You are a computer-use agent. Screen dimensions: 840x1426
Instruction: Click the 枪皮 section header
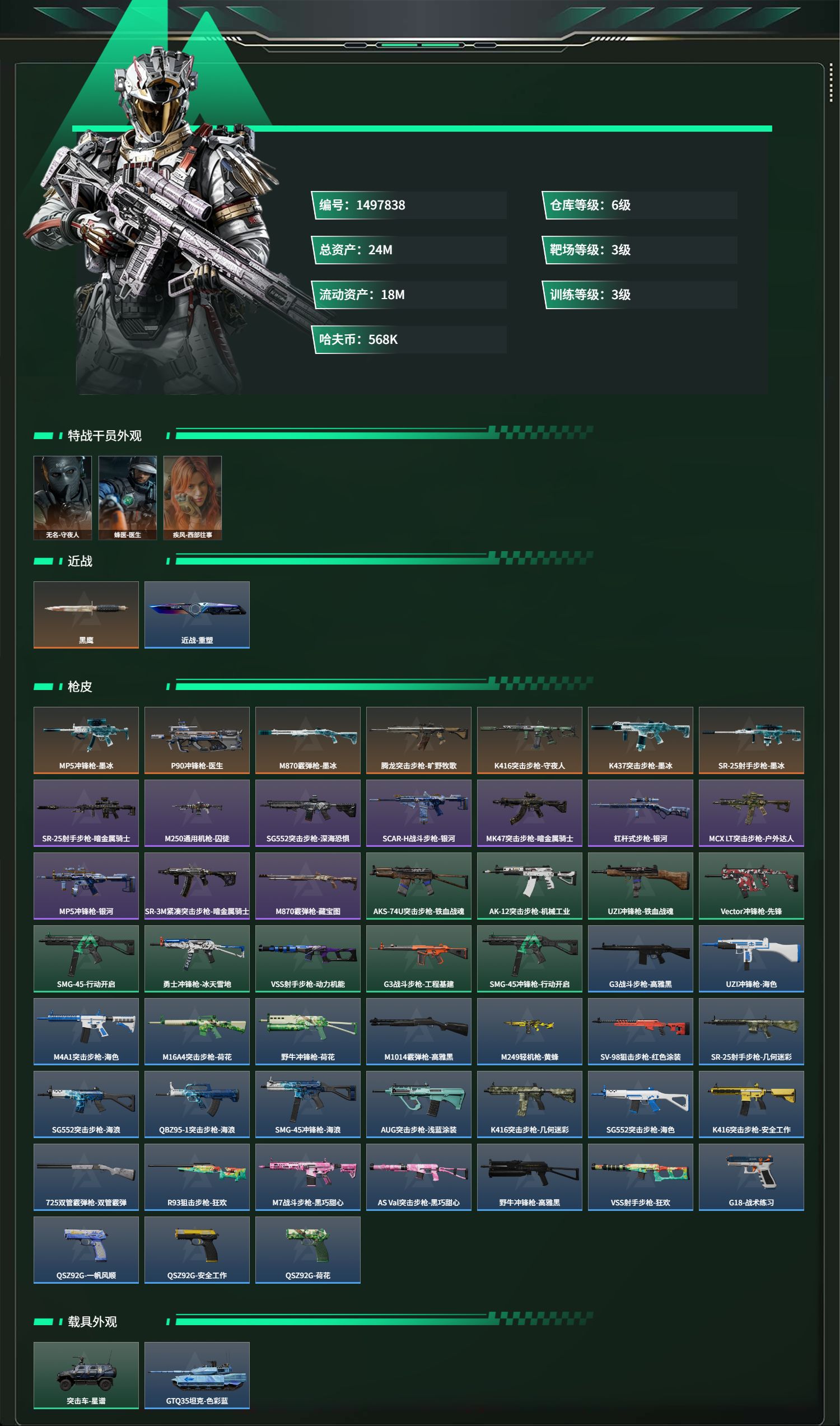tap(80, 686)
